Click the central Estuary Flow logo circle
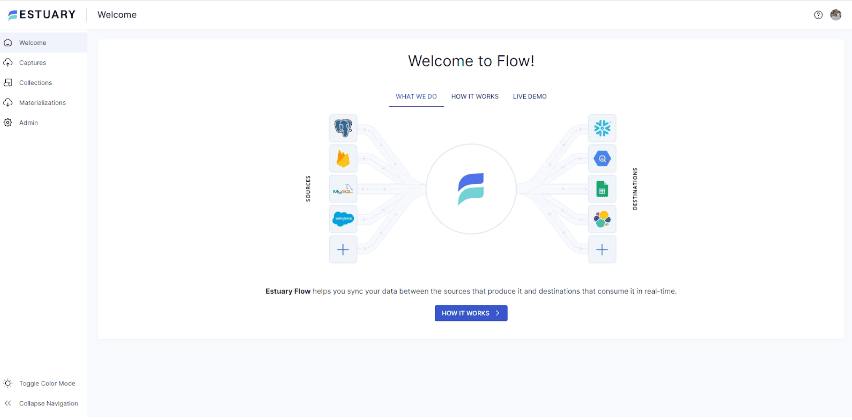The height and width of the screenshot is (420, 852). pos(471,189)
